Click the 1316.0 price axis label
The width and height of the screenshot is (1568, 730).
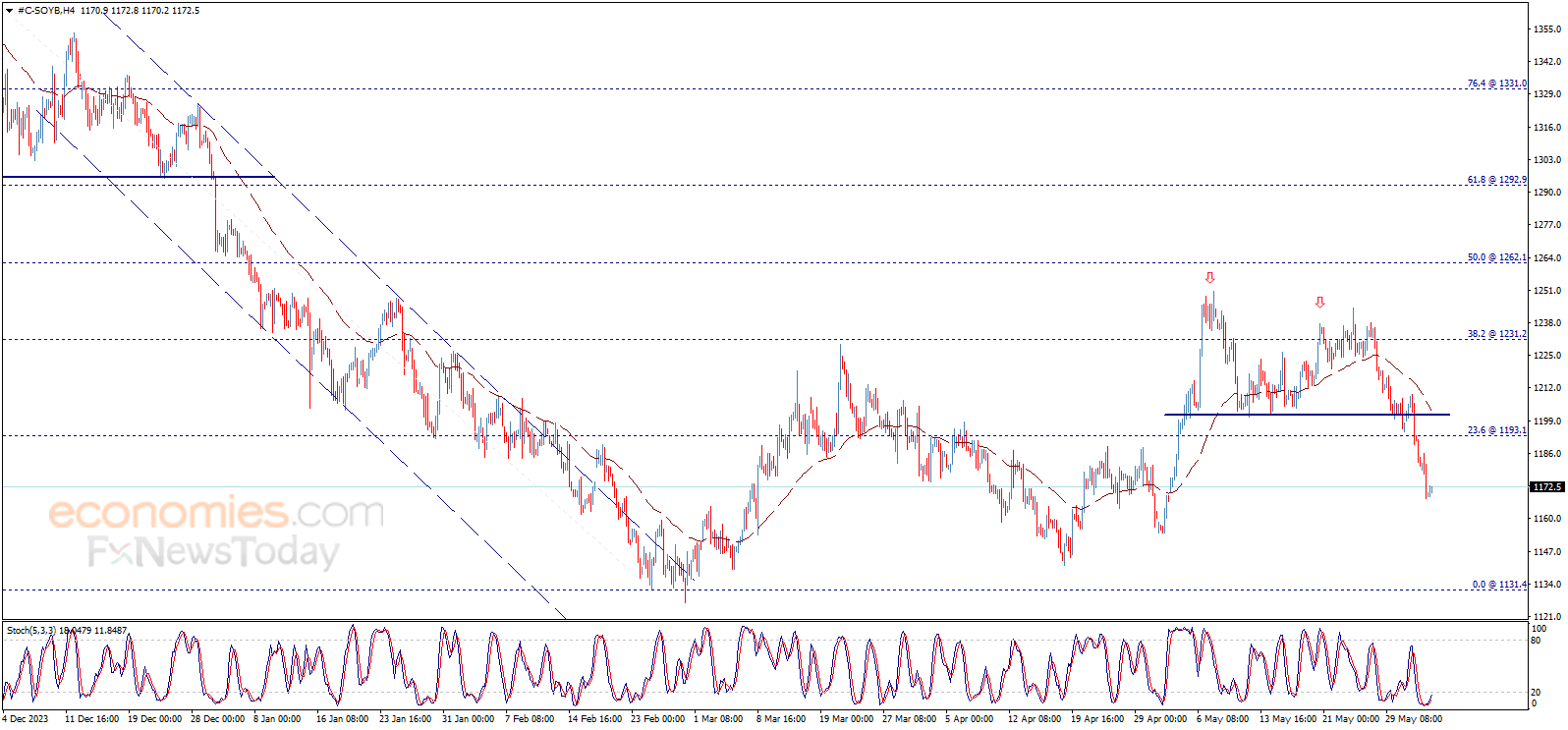pyautogui.click(x=1547, y=128)
